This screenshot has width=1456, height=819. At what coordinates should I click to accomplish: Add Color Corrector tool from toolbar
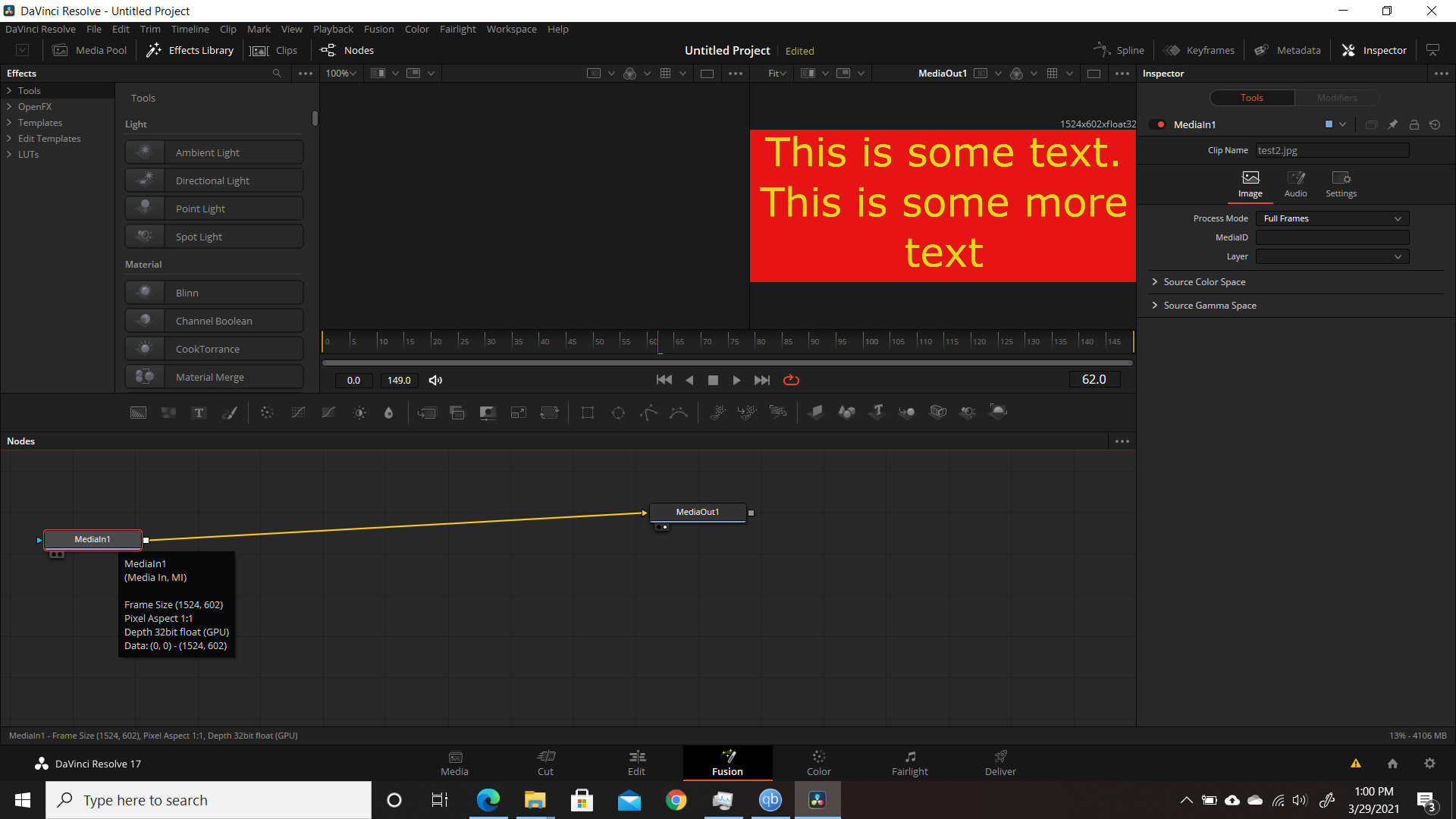(x=267, y=413)
